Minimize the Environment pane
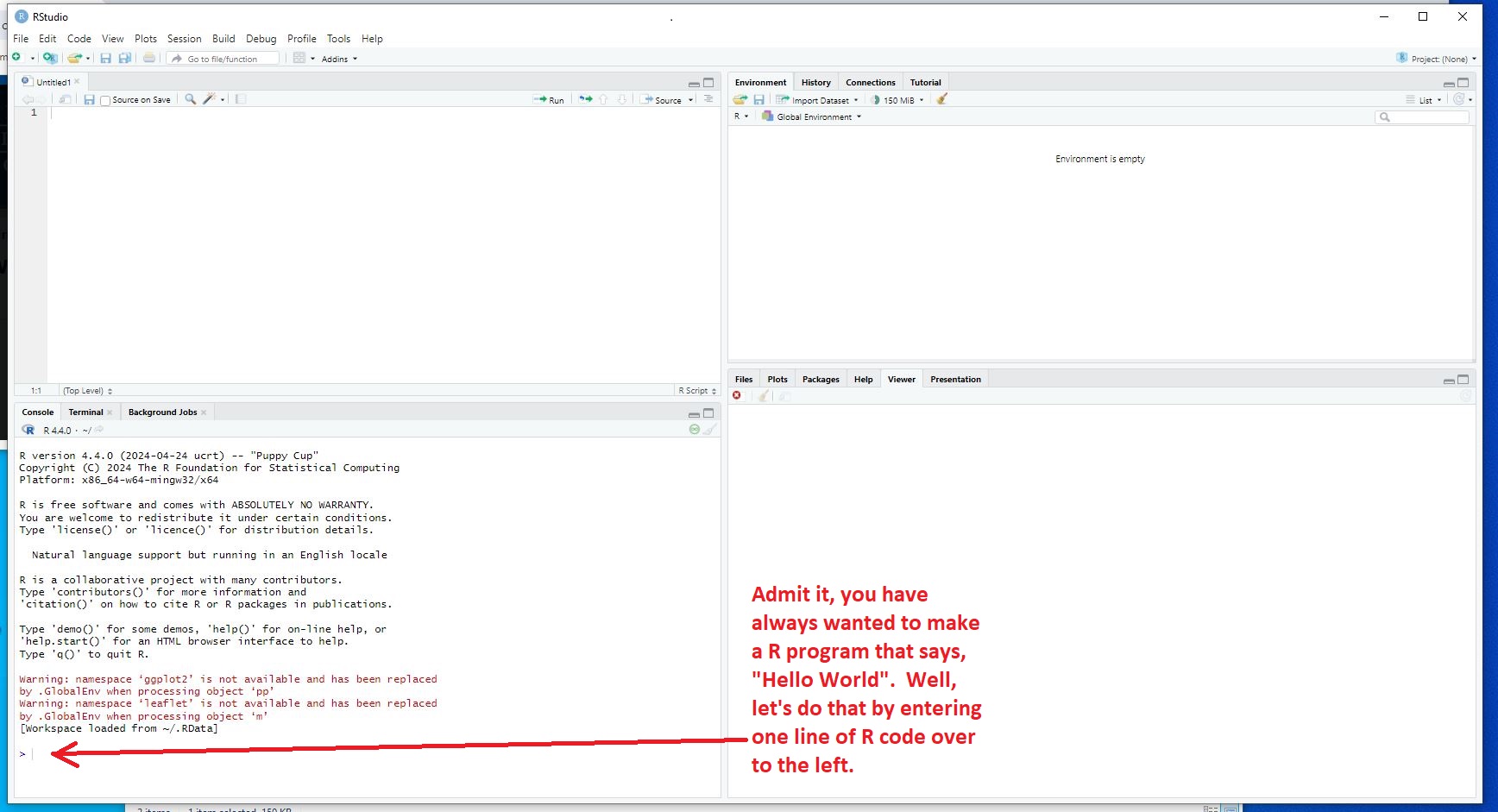Screen dimensions: 1498x812 [x=1449, y=84]
